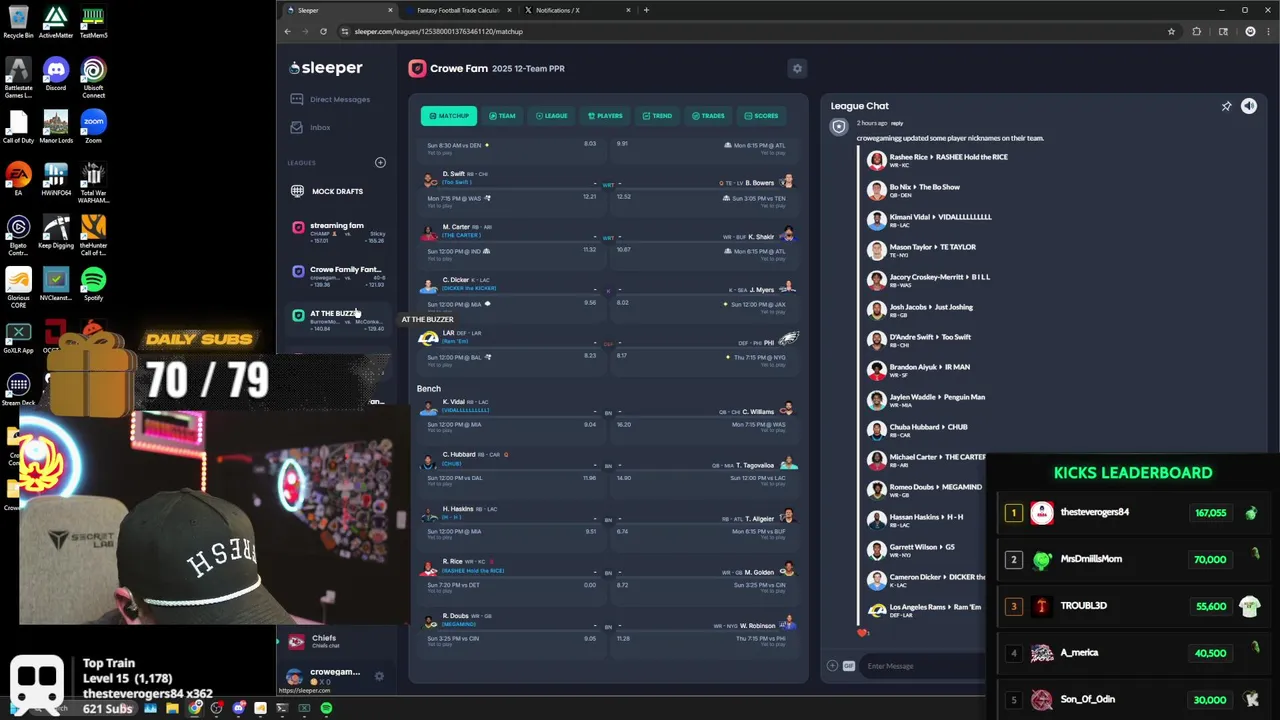
Task: Mute League Chat with speaker icon
Action: coord(1249,106)
